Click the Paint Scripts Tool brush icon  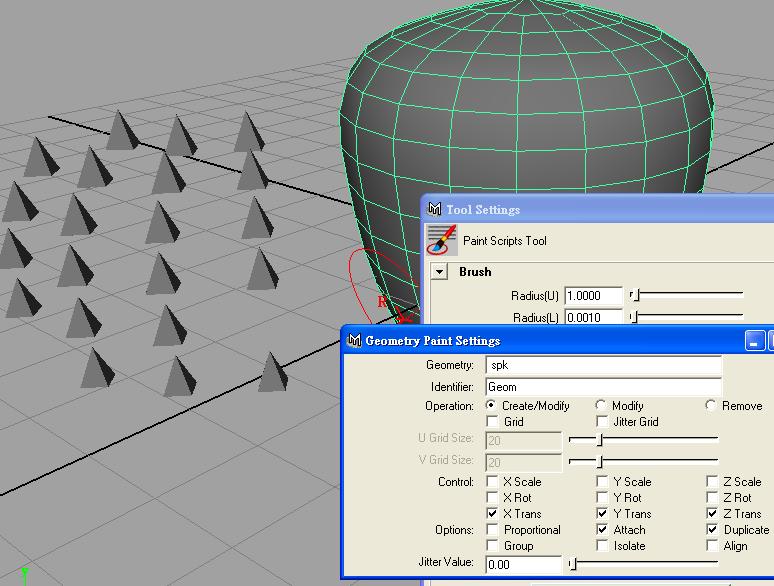click(442, 240)
